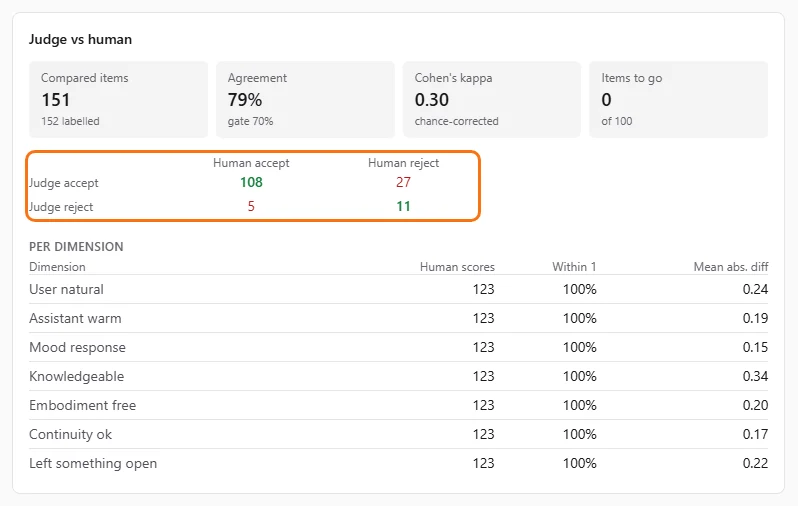Click the 108 judge-accept human-accept count
This screenshot has height=506, width=798.
pyautogui.click(x=251, y=182)
